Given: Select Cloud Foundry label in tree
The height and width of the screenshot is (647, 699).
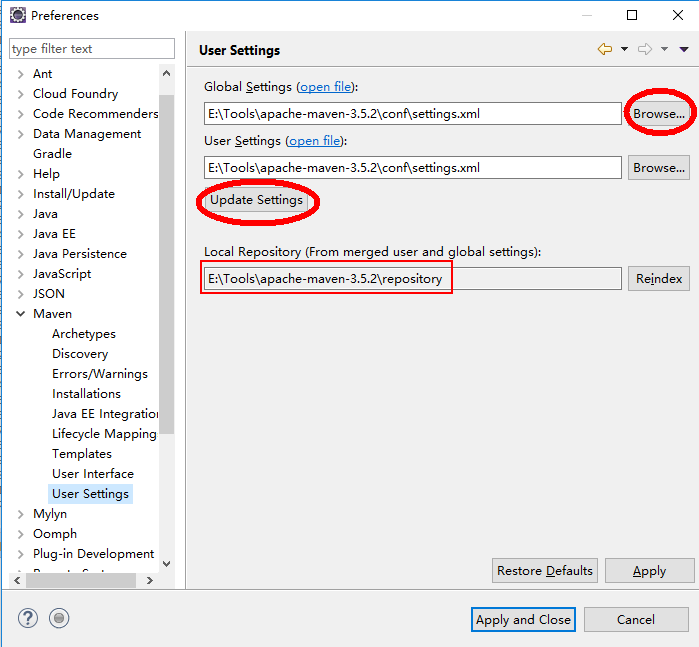Looking at the screenshot, I should point(75,94).
